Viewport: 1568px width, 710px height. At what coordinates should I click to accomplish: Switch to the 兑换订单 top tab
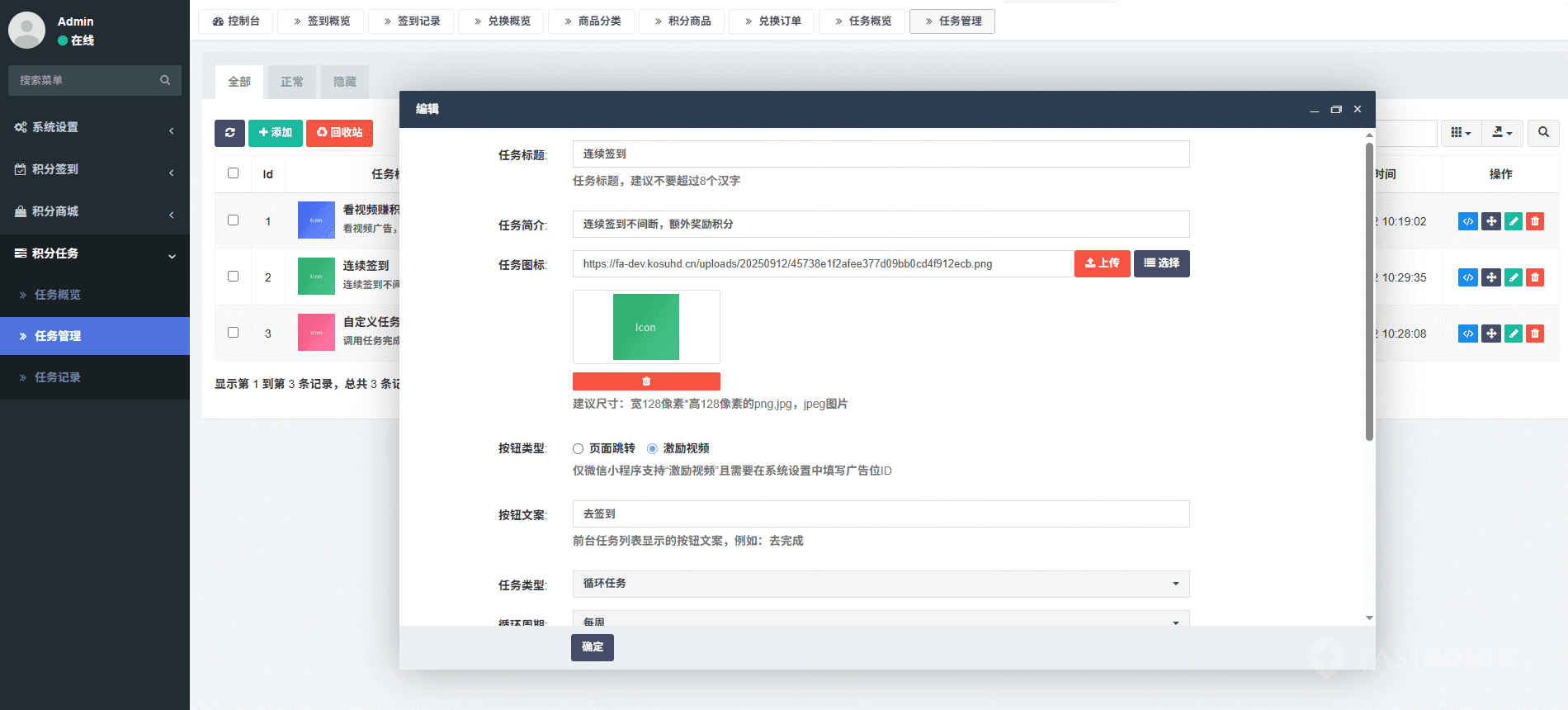click(x=772, y=21)
